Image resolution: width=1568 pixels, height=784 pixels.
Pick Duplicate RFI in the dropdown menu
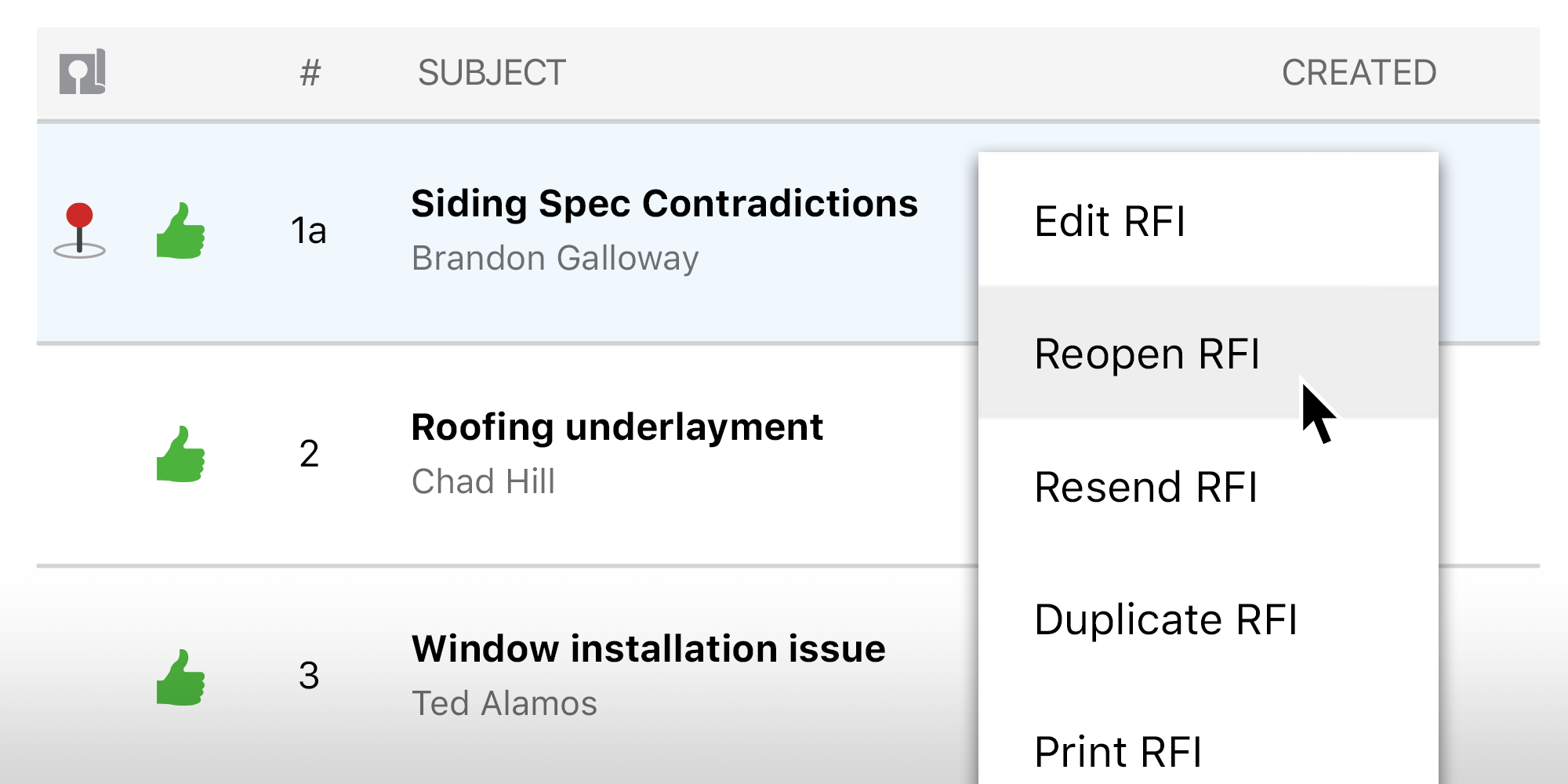[x=1167, y=619]
